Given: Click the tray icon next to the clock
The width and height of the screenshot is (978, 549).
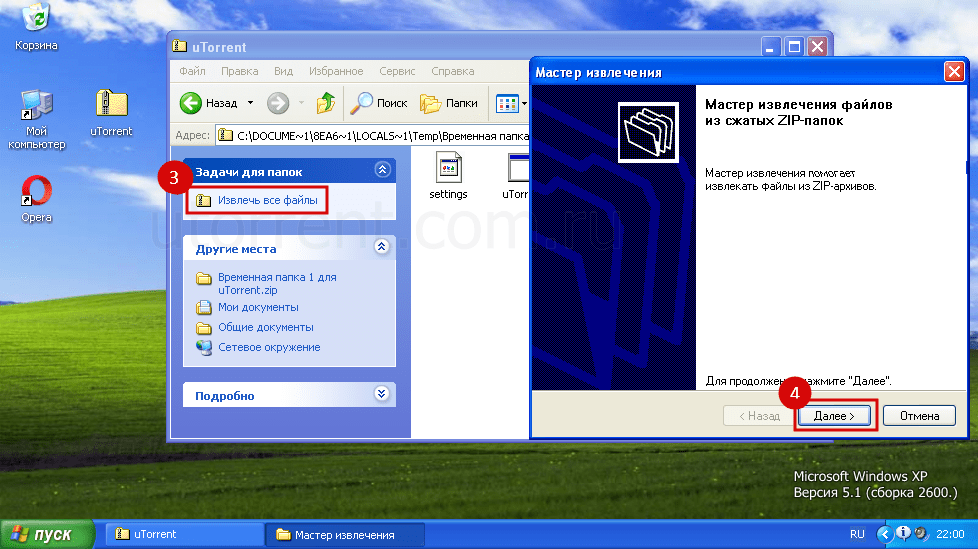Looking at the screenshot, I should click(920, 535).
